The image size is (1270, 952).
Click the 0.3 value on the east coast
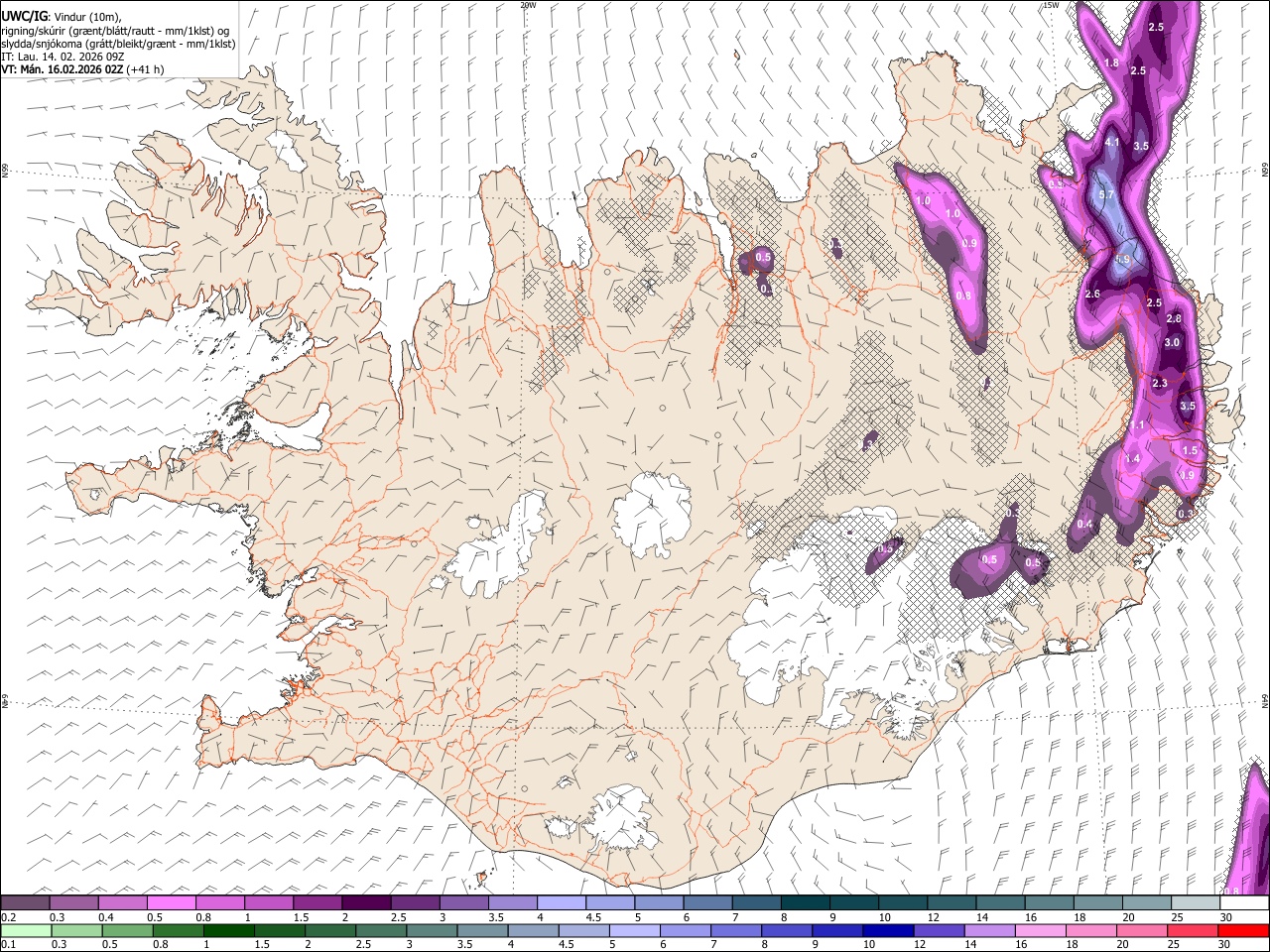[1185, 514]
